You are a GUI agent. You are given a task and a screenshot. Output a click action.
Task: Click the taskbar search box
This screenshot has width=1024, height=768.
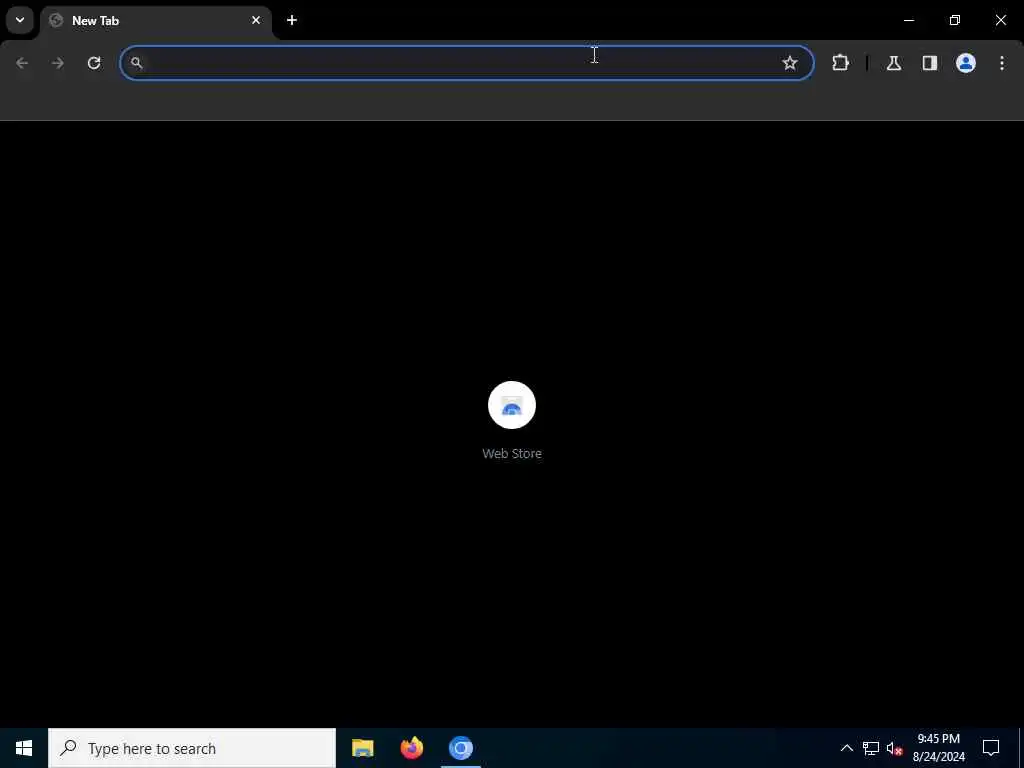pyautogui.click(x=192, y=748)
